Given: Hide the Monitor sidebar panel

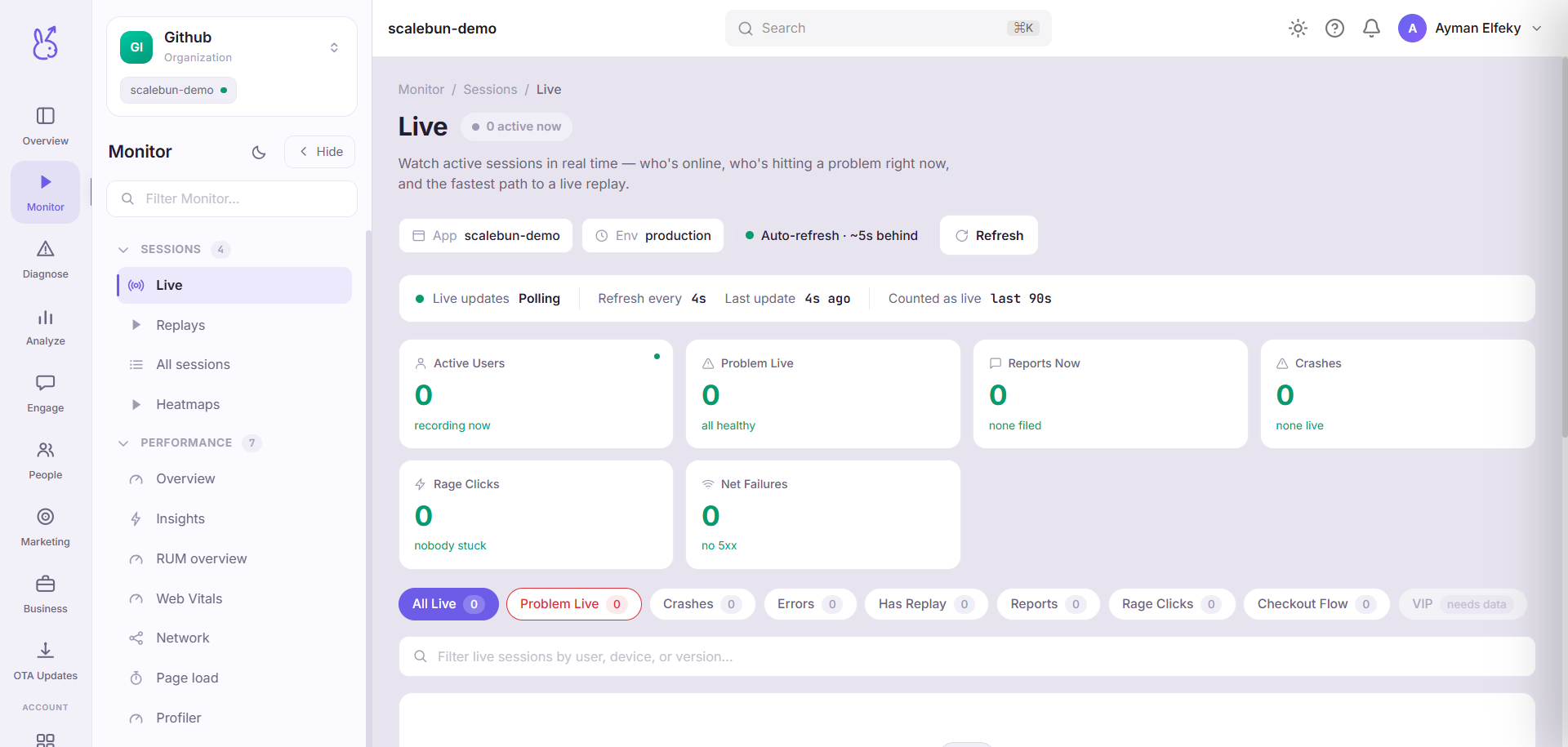Looking at the screenshot, I should [x=320, y=152].
